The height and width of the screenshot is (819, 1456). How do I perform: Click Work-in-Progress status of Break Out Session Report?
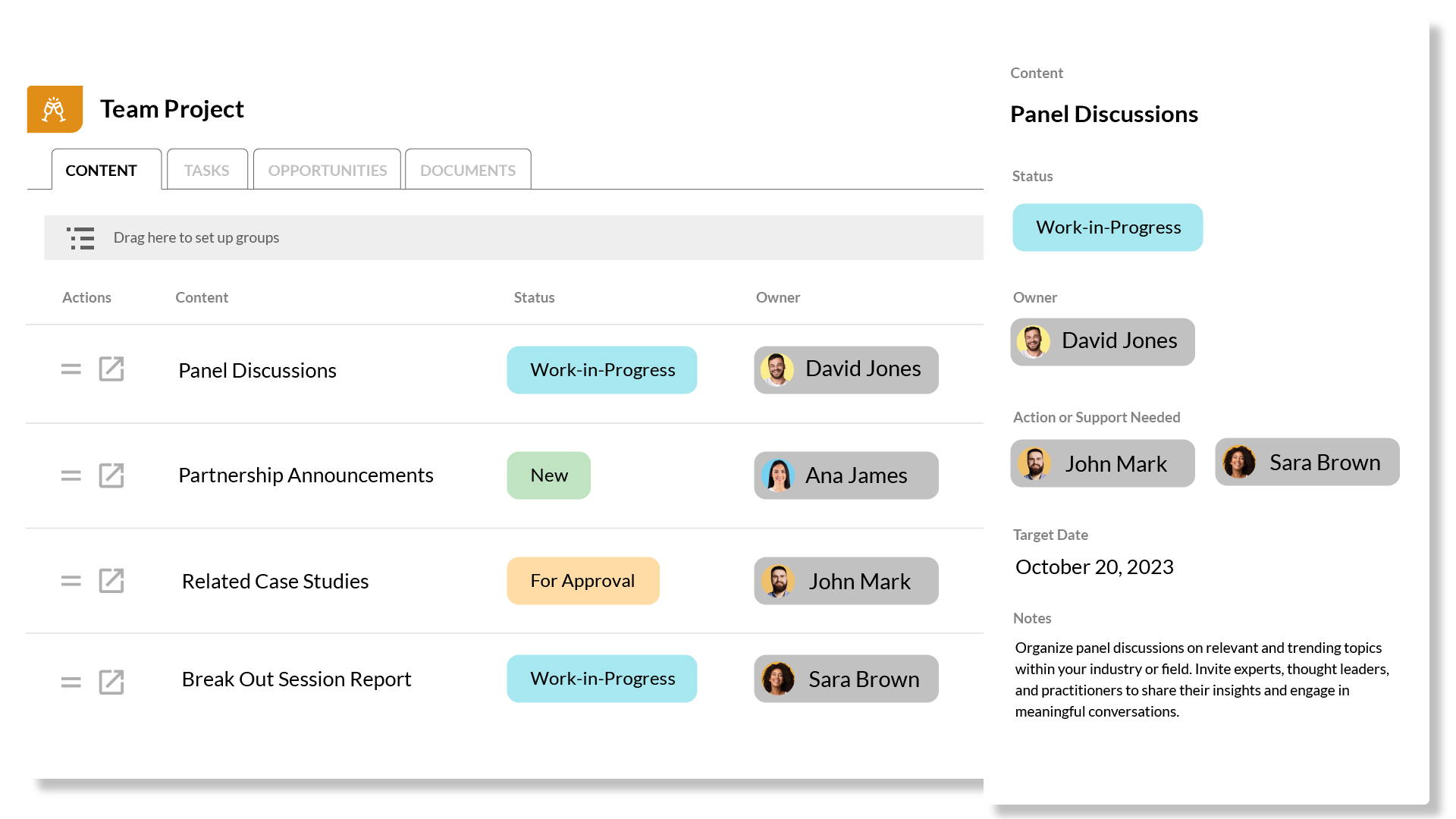click(602, 679)
